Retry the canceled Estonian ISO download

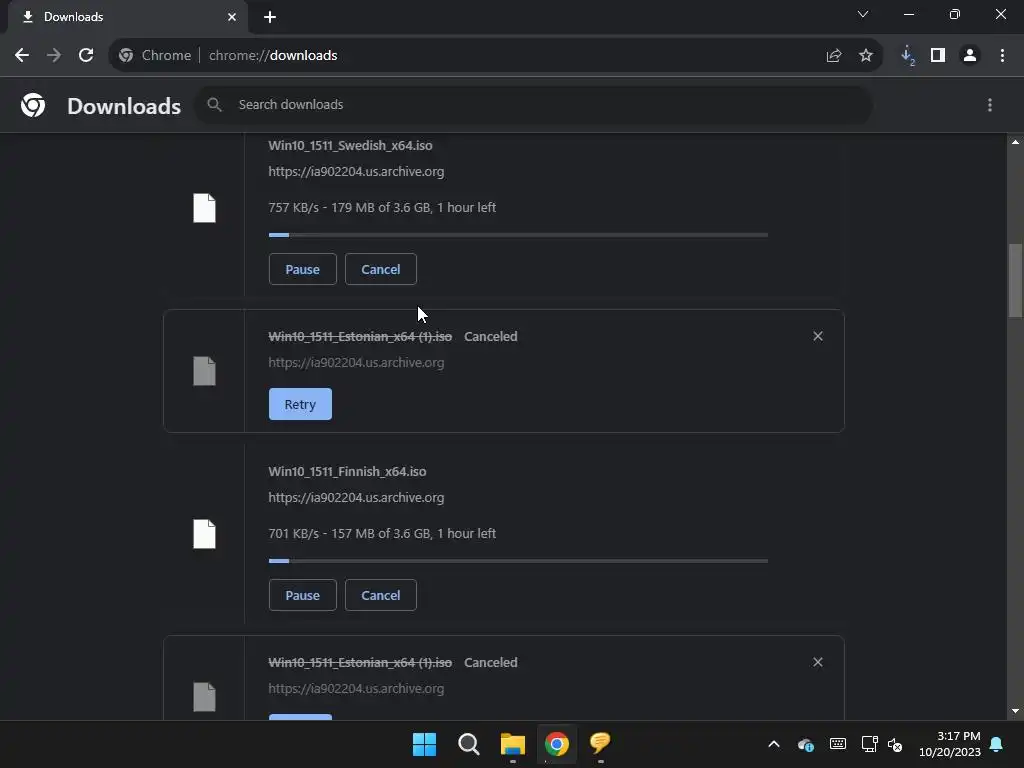tap(300, 404)
